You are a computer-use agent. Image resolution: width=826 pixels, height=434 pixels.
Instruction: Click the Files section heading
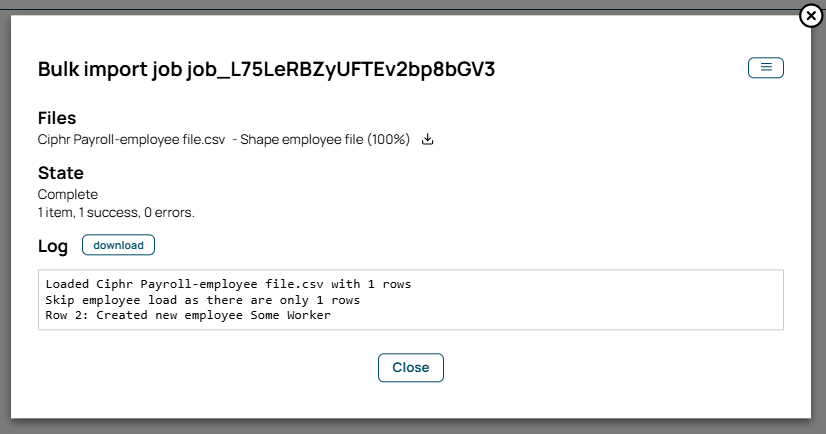57,118
